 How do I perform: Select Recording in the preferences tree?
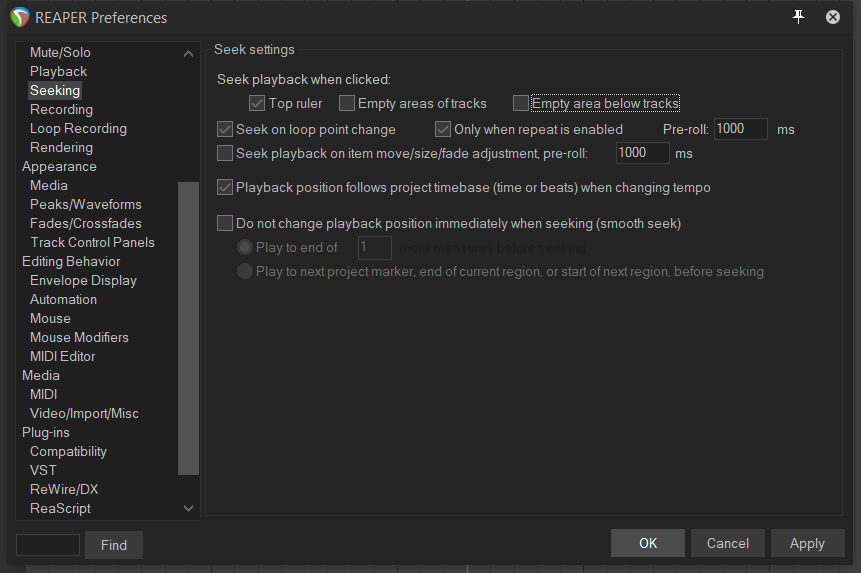[61, 109]
